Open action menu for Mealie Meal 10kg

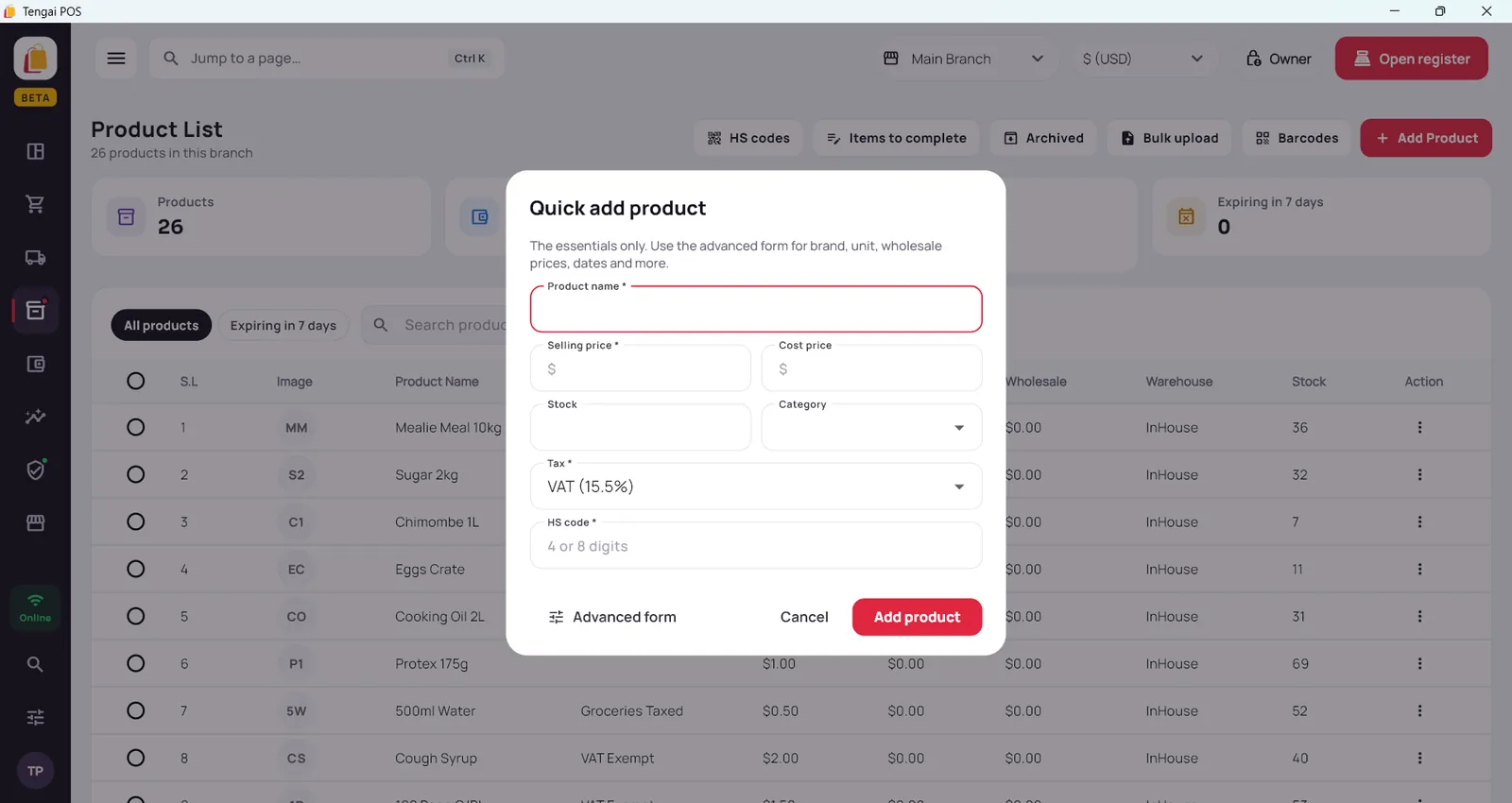pyautogui.click(x=1419, y=428)
